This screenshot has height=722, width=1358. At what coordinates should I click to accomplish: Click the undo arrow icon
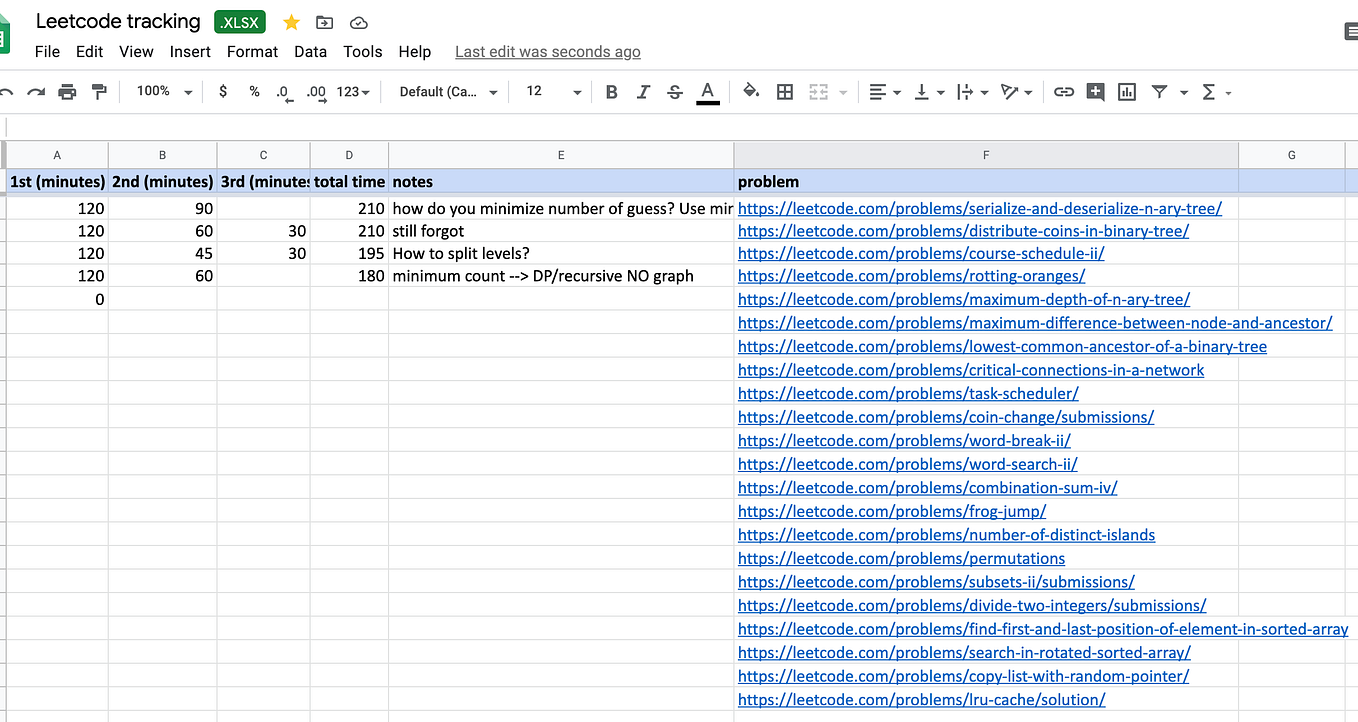coord(6,92)
